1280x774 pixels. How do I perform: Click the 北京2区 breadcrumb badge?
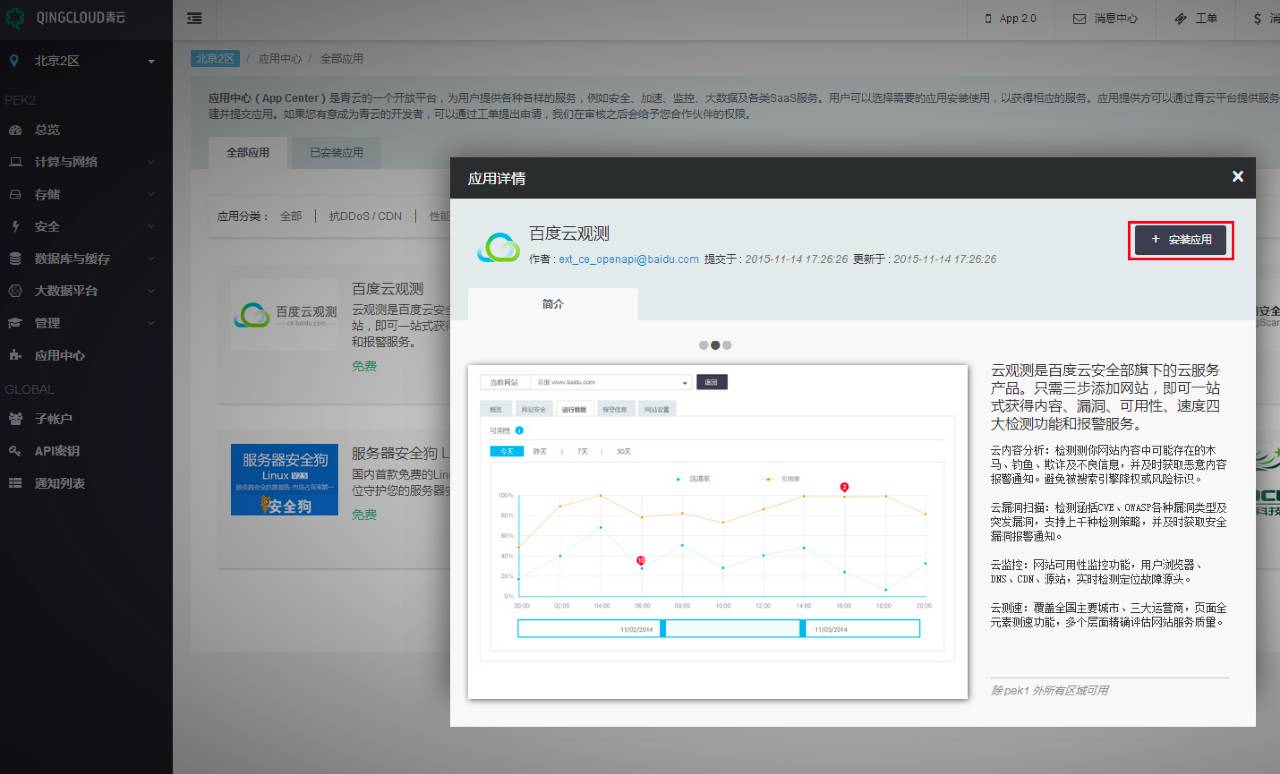point(215,58)
